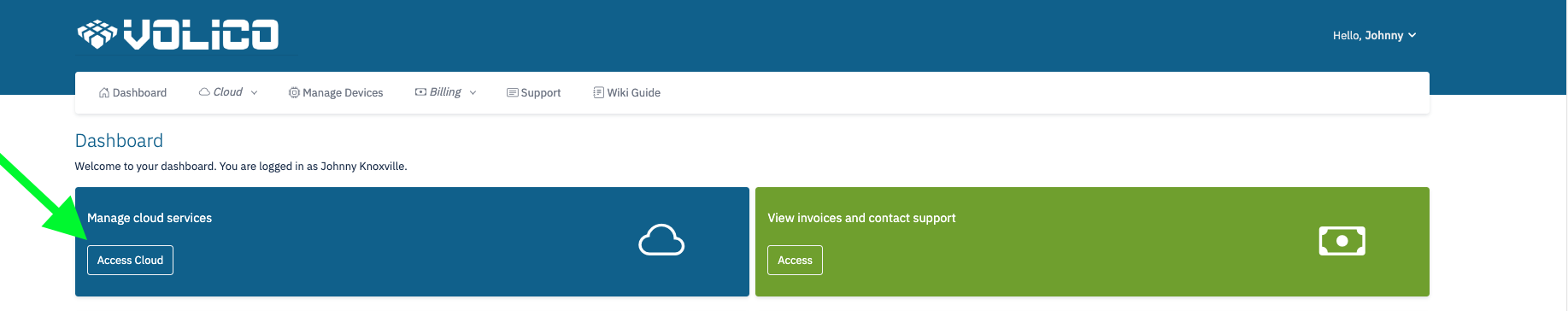
Task: Click the 'Manage cloud services' text
Action: pos(150,218)
